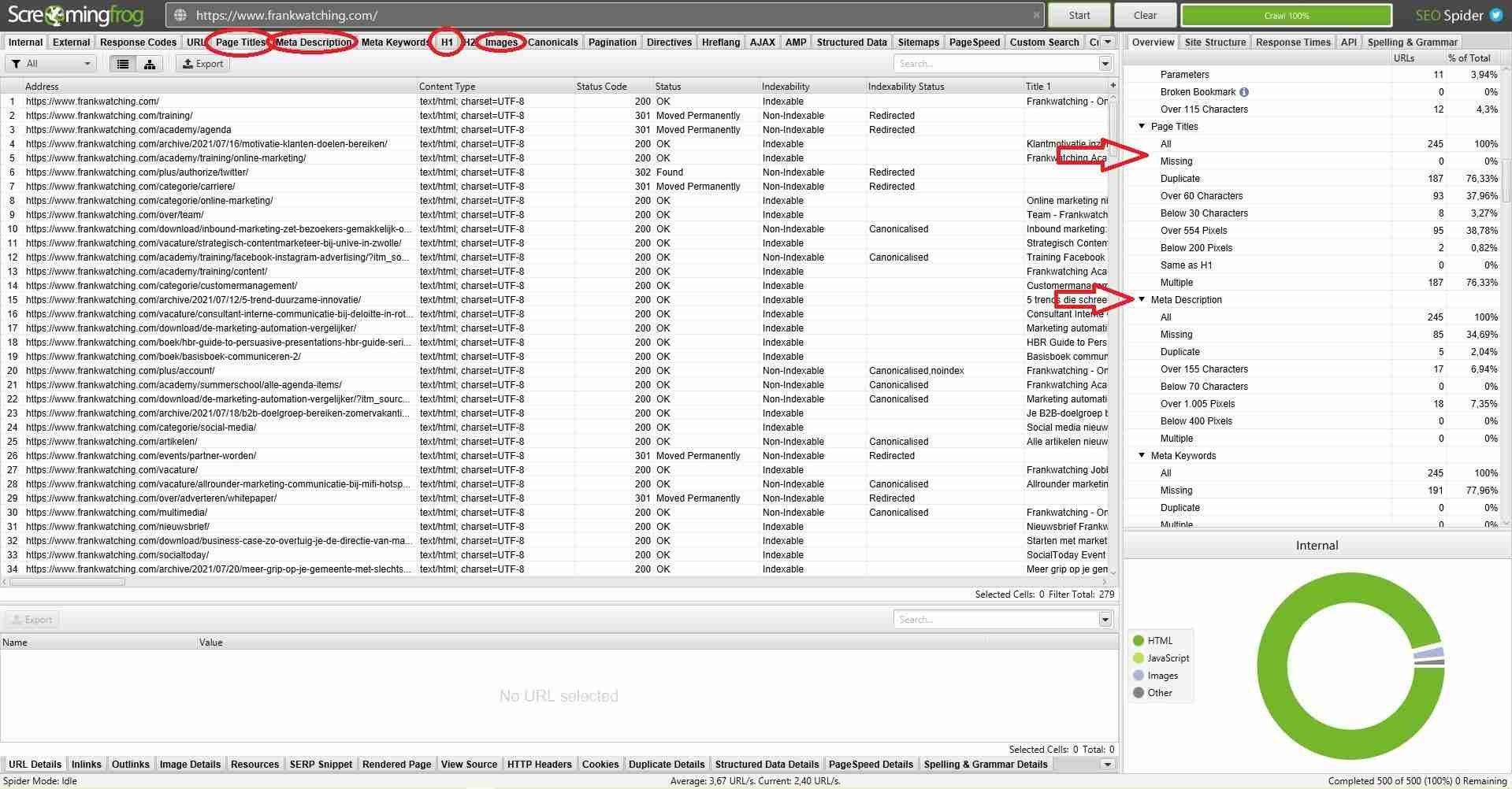Open the lower panel search dropdown arrow
Screen dimensions: 1512x789
1105,620
